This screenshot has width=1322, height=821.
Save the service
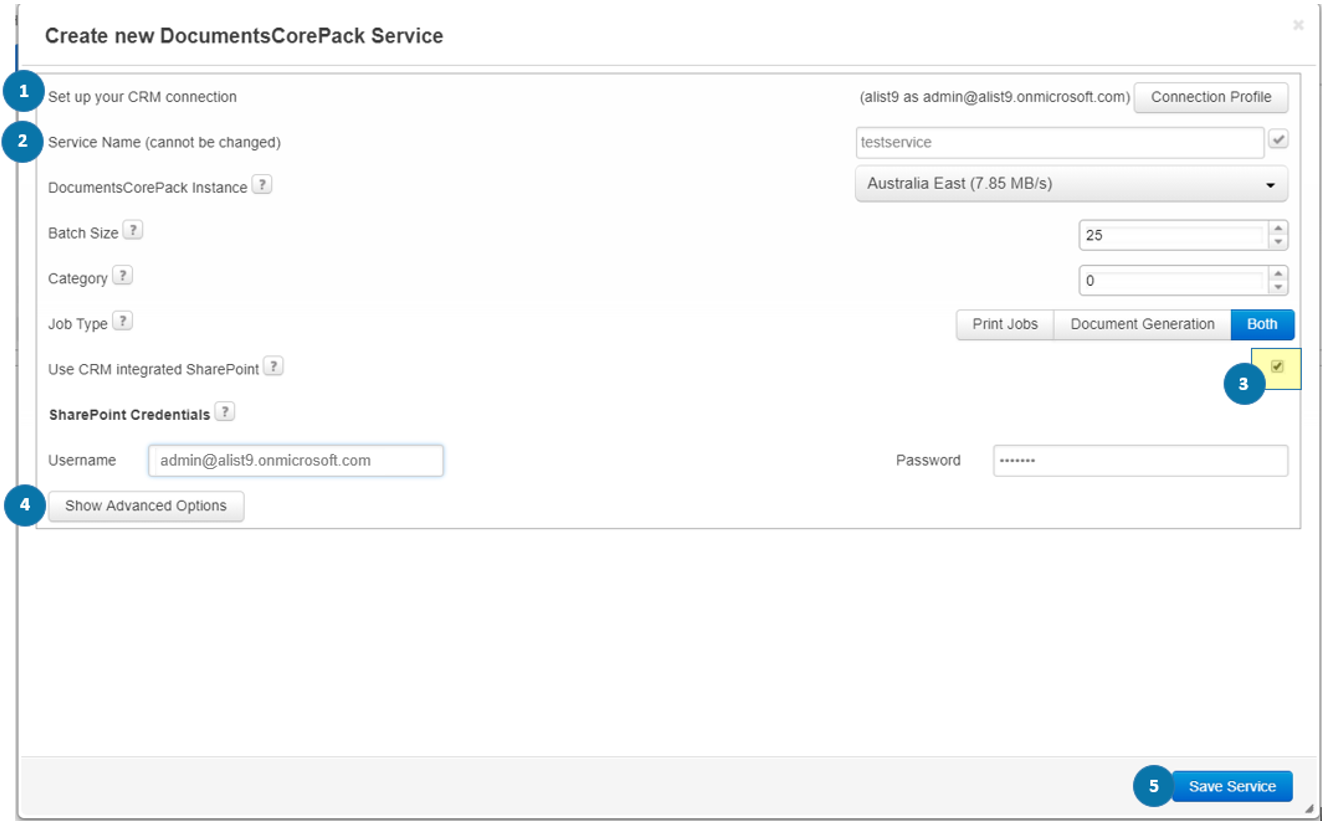tap(1232, 787)
